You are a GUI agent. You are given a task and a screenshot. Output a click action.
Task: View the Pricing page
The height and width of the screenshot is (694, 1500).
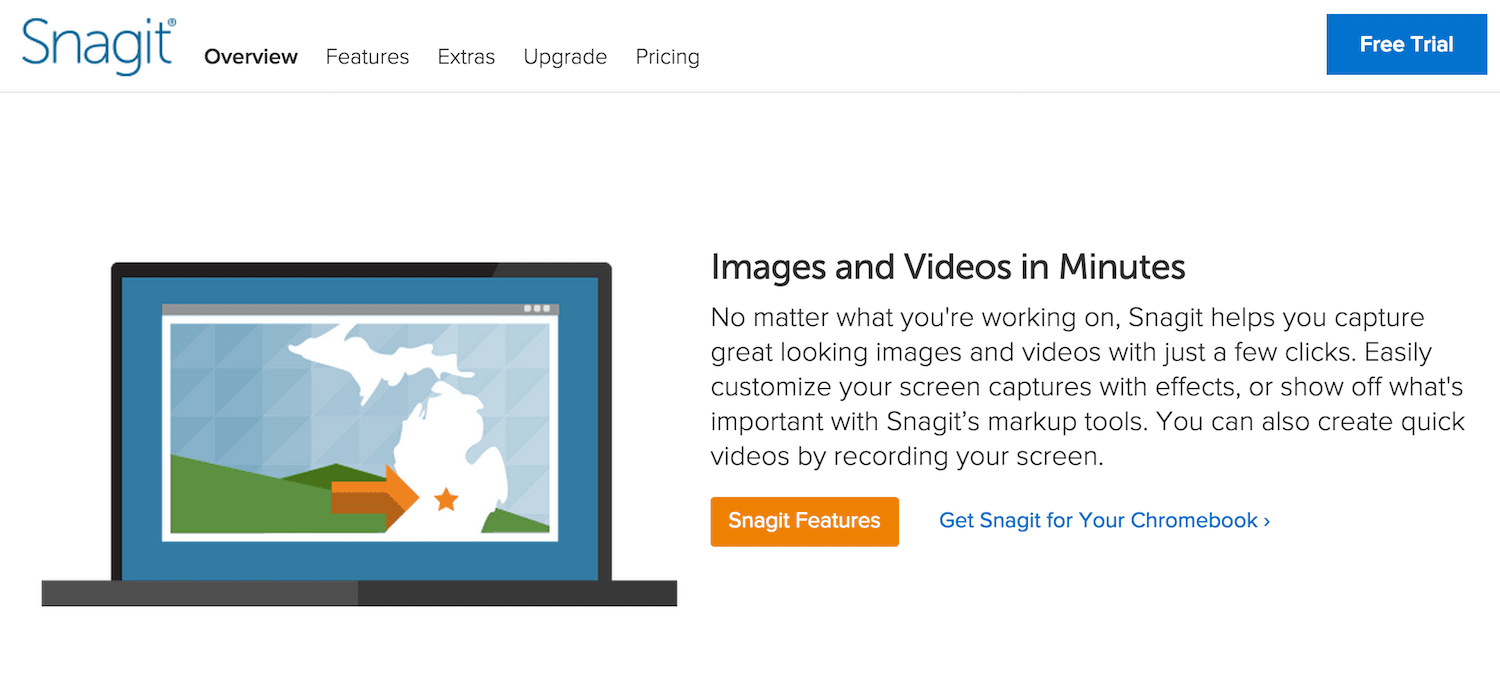pyautogui.click(x=667, y=58)
